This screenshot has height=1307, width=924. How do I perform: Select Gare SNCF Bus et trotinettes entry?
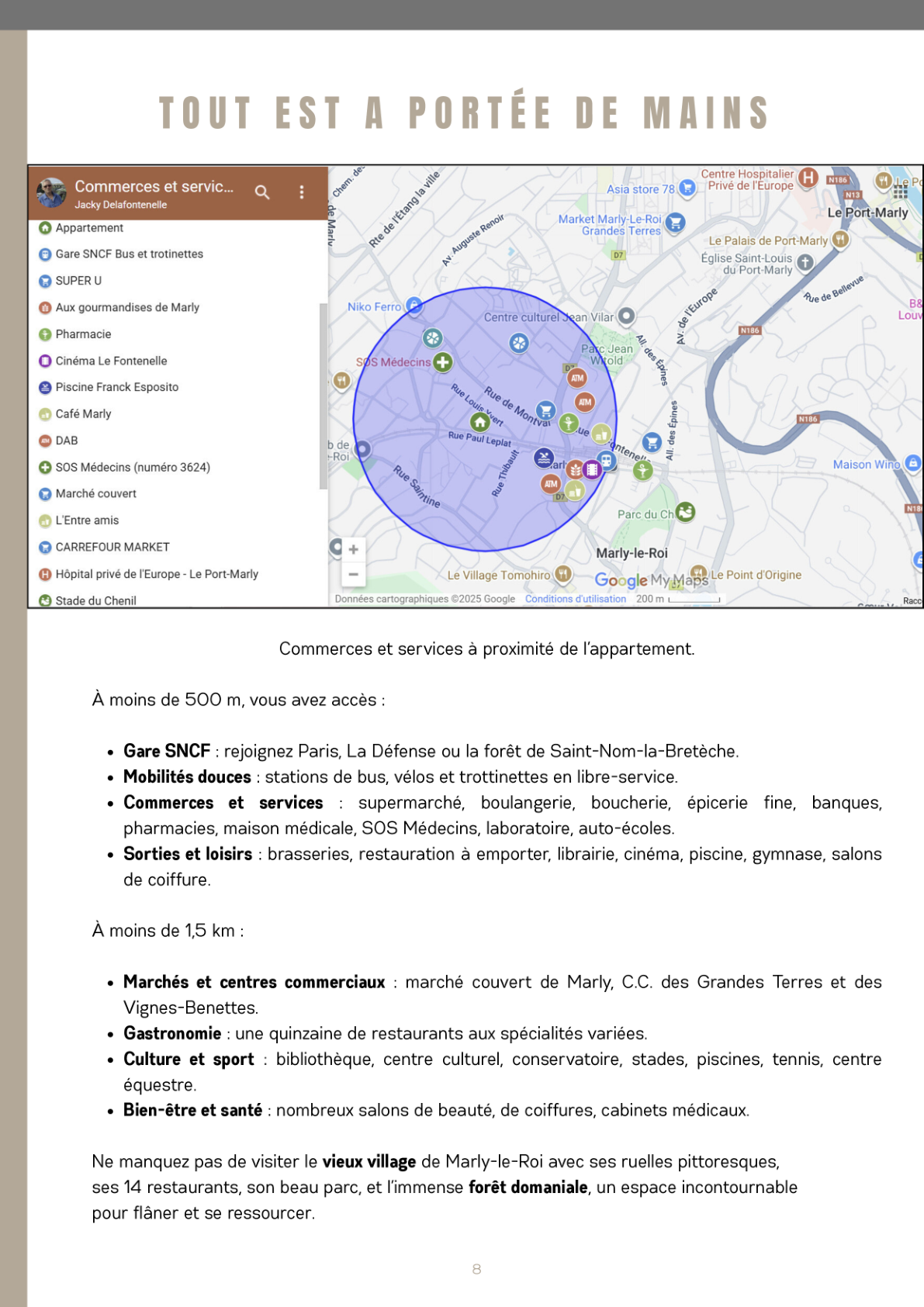click(121, 254)
